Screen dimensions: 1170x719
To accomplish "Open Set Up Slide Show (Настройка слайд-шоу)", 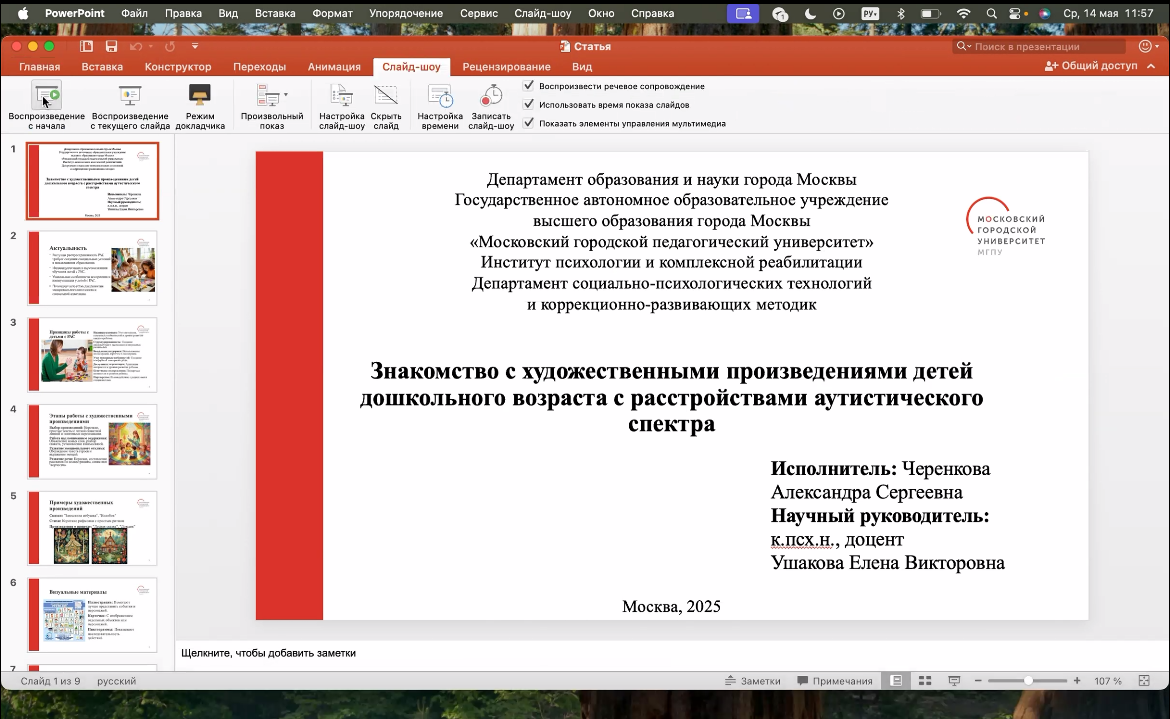I will pyautogui.click(x=341, y=96).
